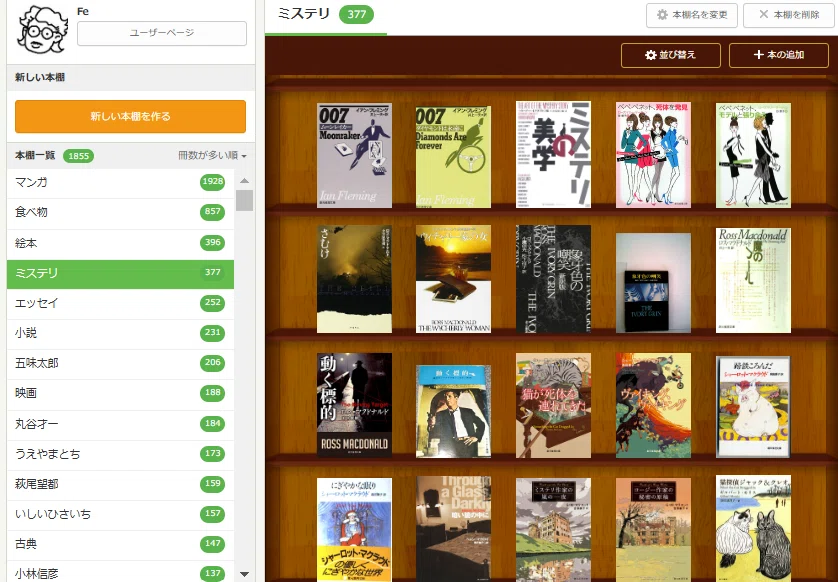838x582 pixels.
Task: Select the マンガ bookshelf
Action: 120,183
